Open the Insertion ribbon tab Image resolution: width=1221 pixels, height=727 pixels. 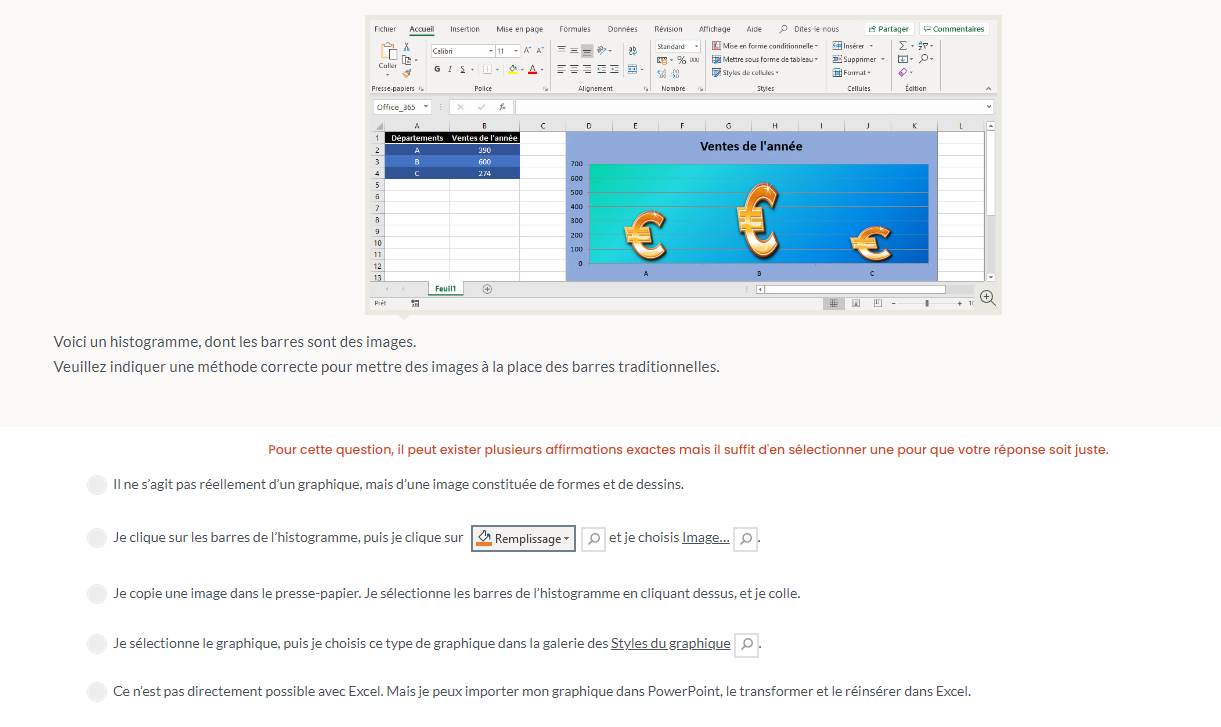pyautogui.click(x=464, y=29)
